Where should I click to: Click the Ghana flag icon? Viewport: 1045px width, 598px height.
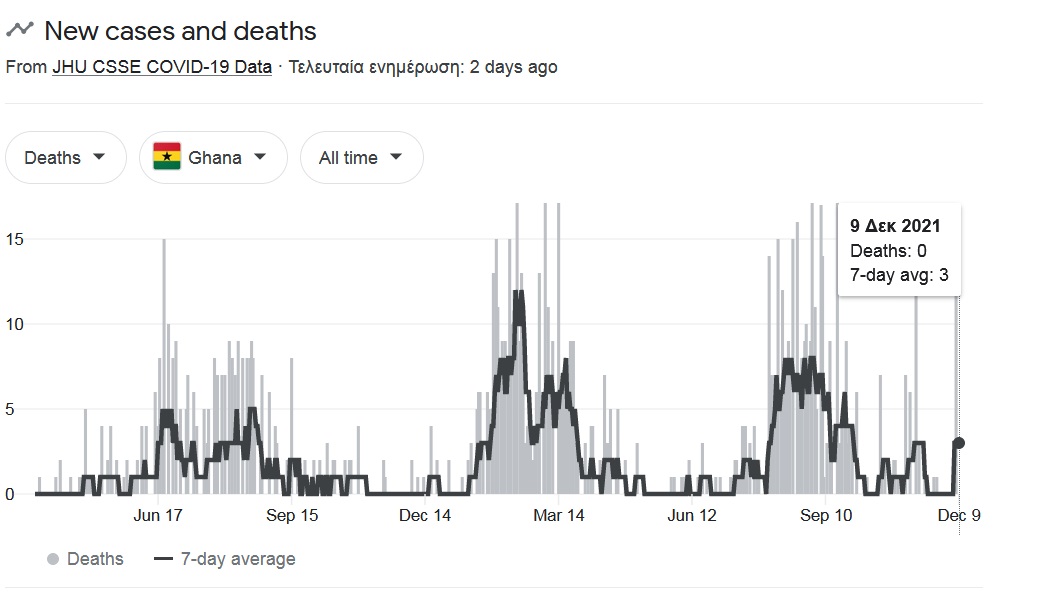(166, 157)
